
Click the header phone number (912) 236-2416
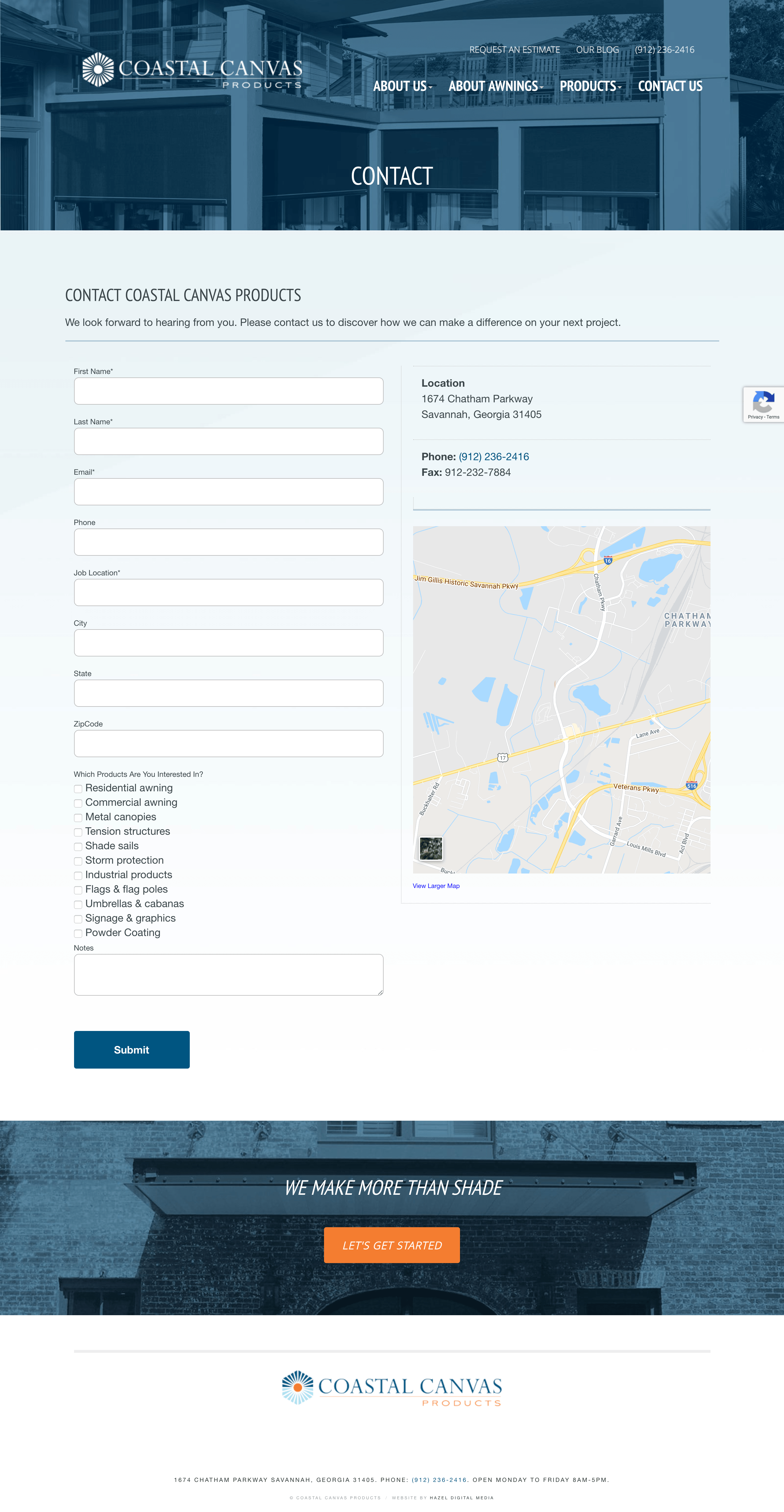pos(664,50)
